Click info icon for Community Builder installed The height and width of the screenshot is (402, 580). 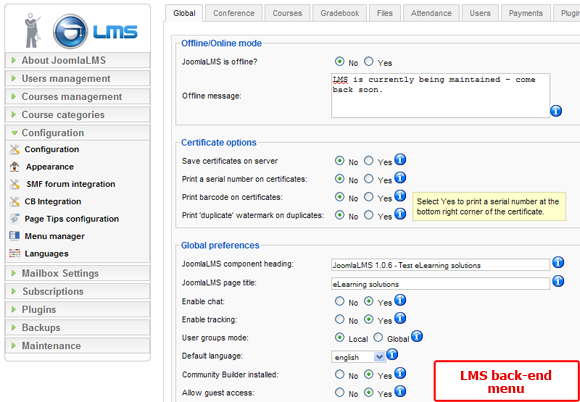tap(400, 373)
